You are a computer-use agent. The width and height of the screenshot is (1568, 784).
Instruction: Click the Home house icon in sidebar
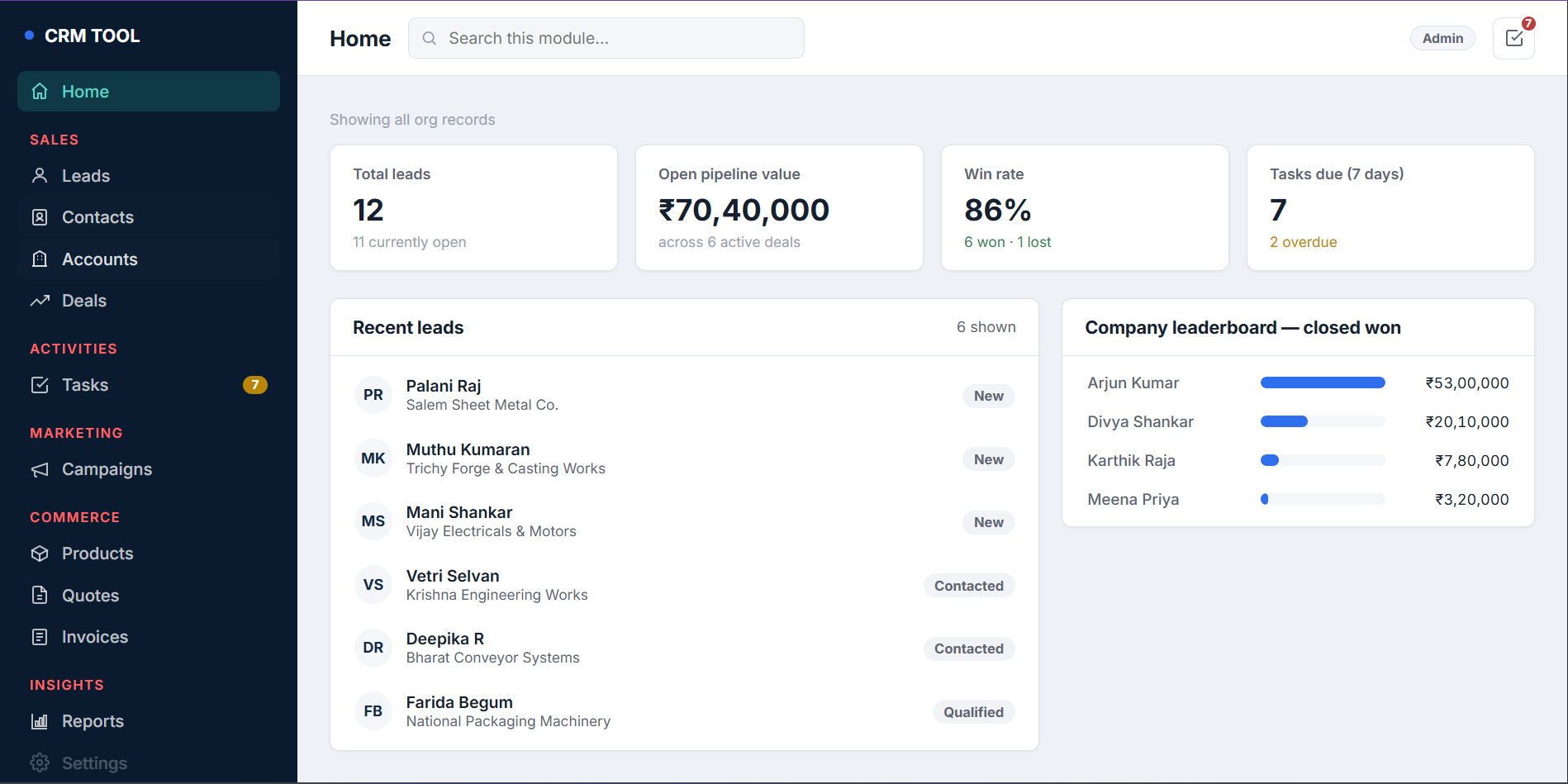click(40, 92)
